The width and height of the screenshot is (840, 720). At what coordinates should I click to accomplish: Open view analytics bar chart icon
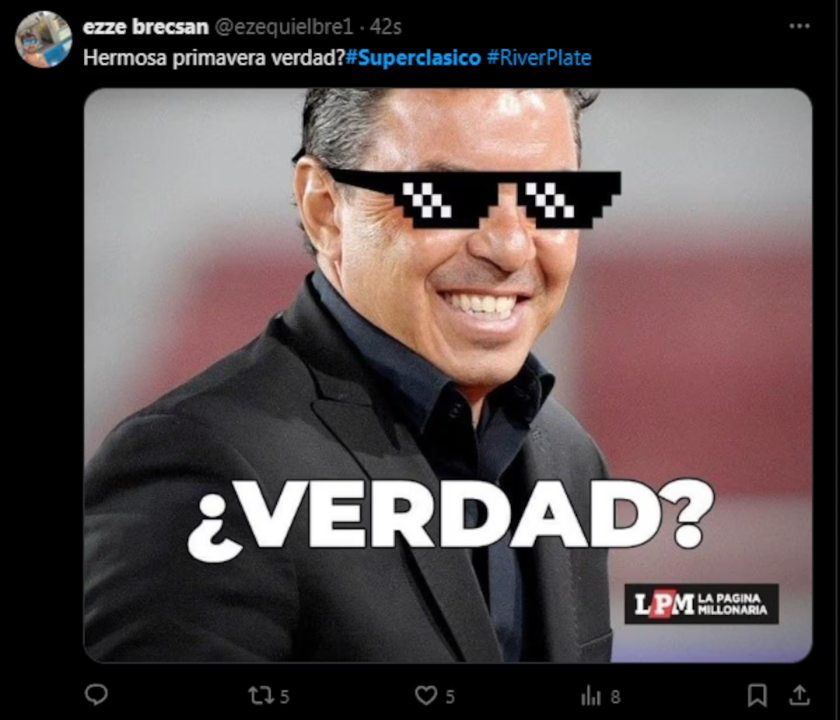click(x=591, y=696)
